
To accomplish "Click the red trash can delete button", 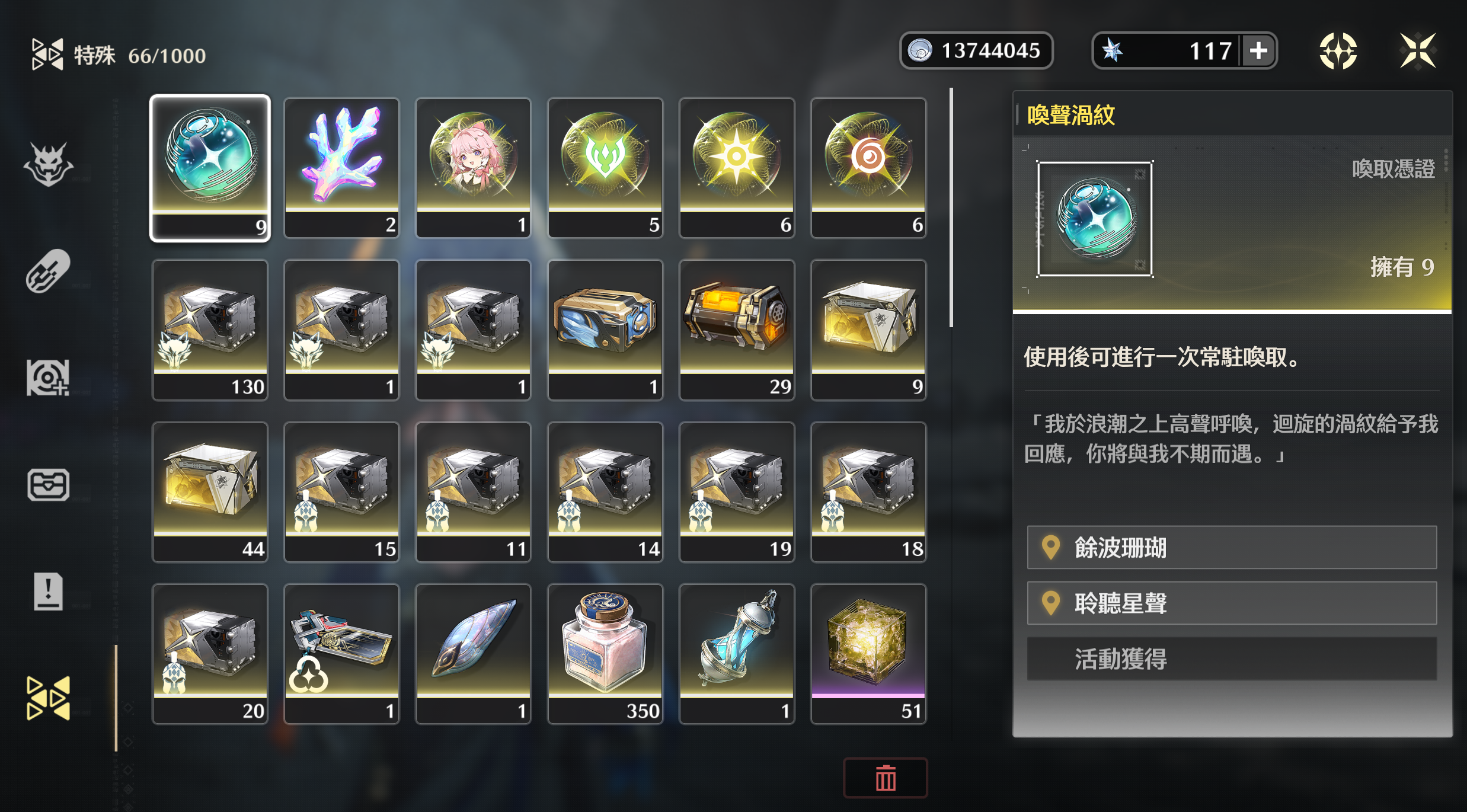I will (886, 778).
